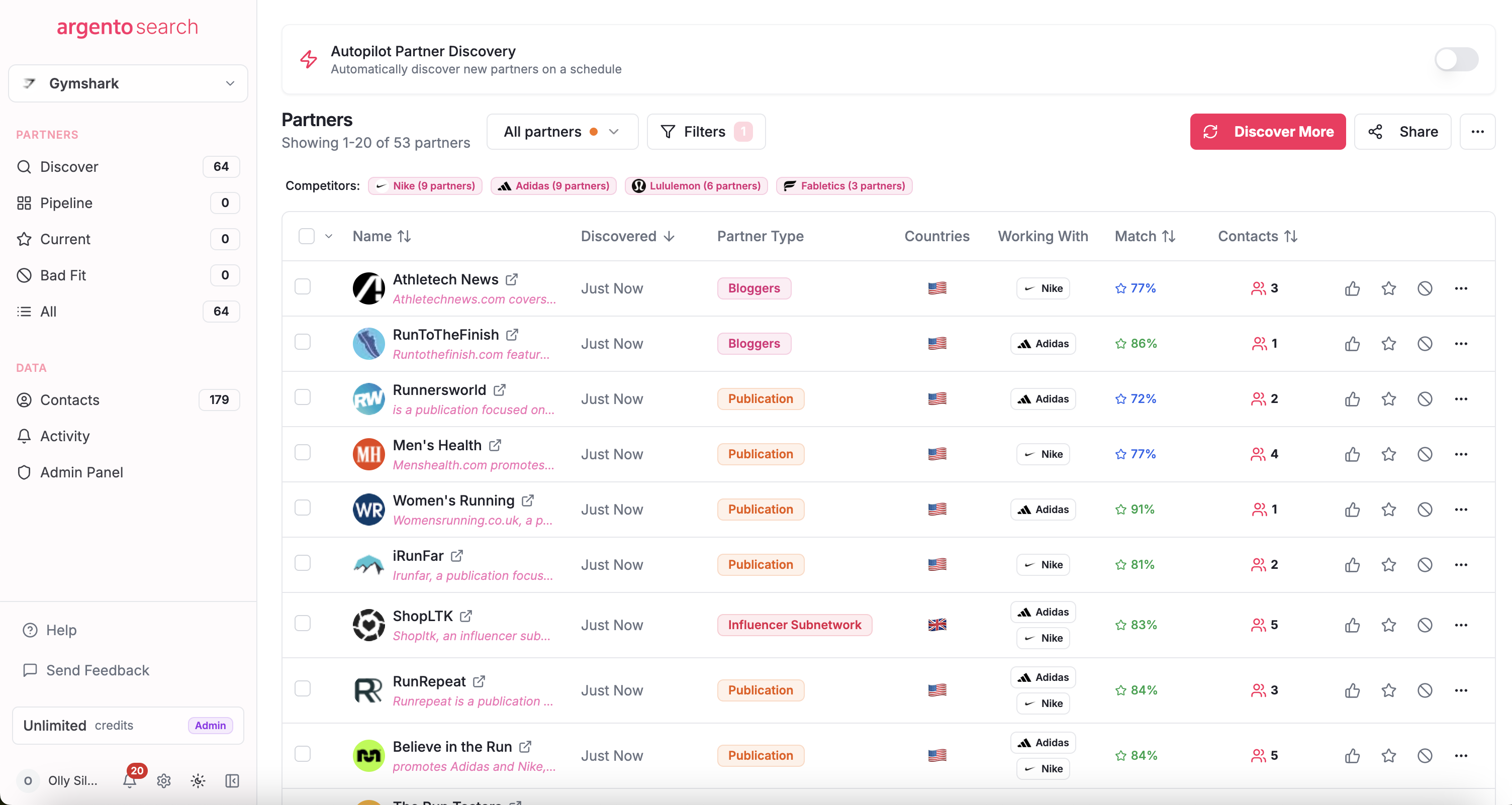
Task: Sort table by Name column
Action: point(382,236)
